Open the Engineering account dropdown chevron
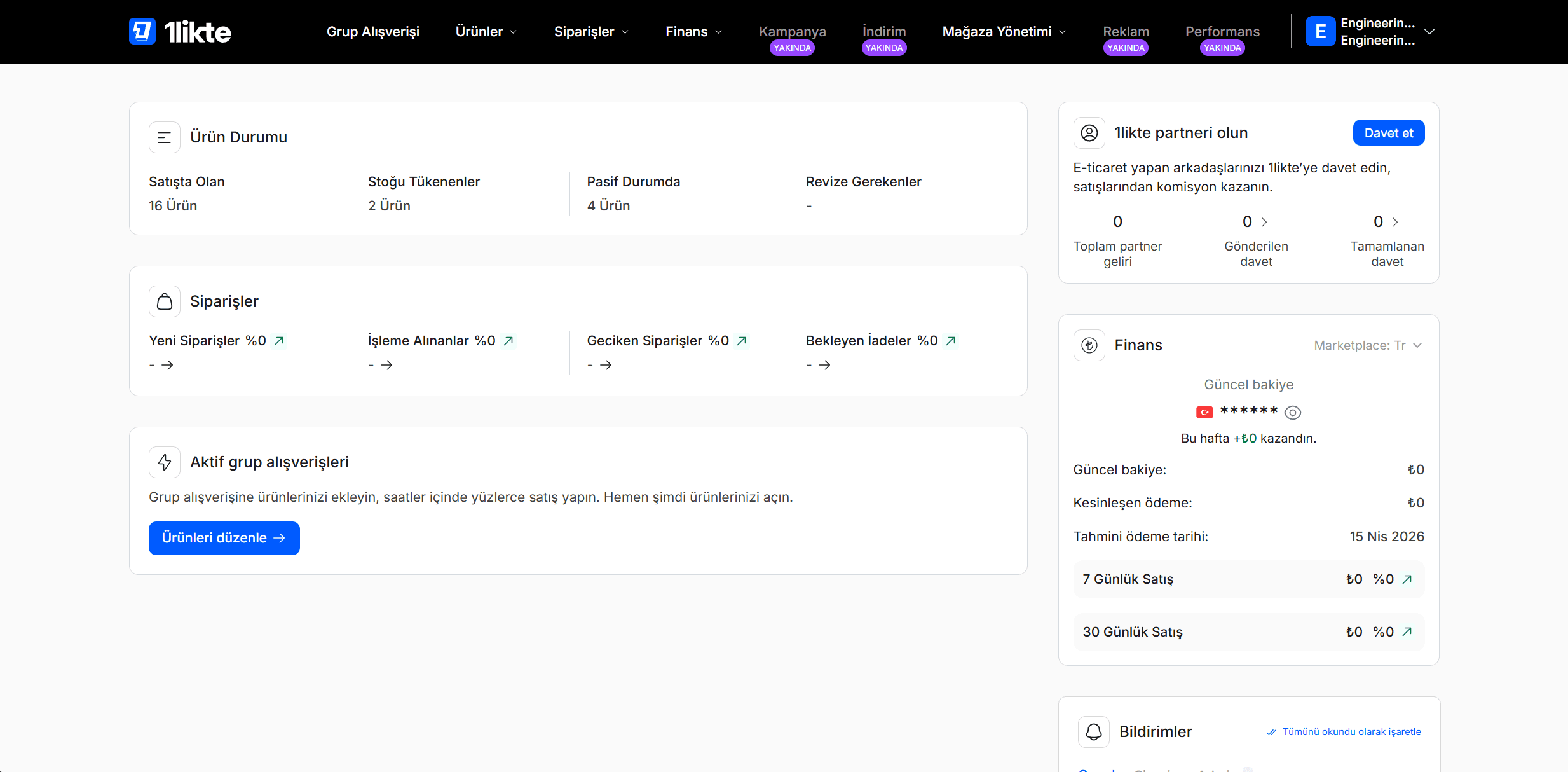 [1430, 31]
